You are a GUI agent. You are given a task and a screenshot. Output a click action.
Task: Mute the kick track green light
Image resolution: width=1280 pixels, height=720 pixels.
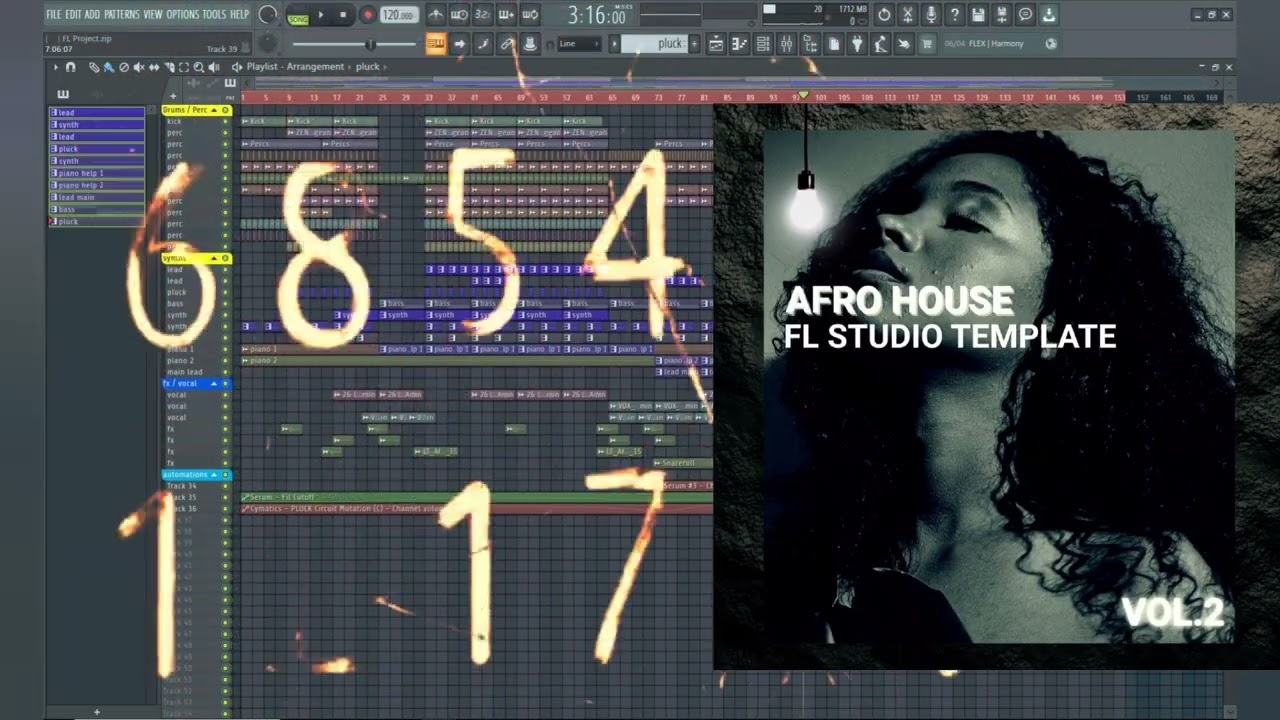(x=225, y=121)
